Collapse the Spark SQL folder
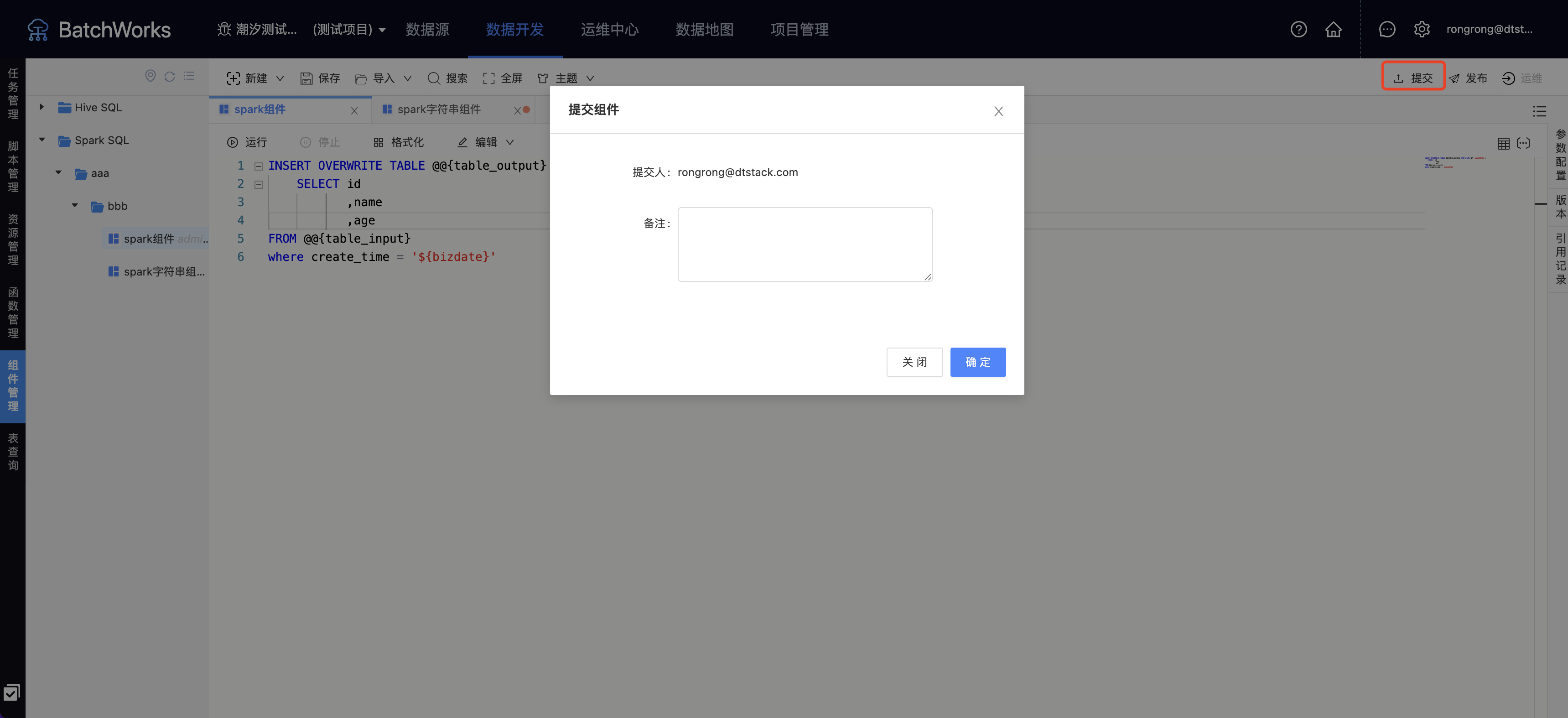 (42, 140)
